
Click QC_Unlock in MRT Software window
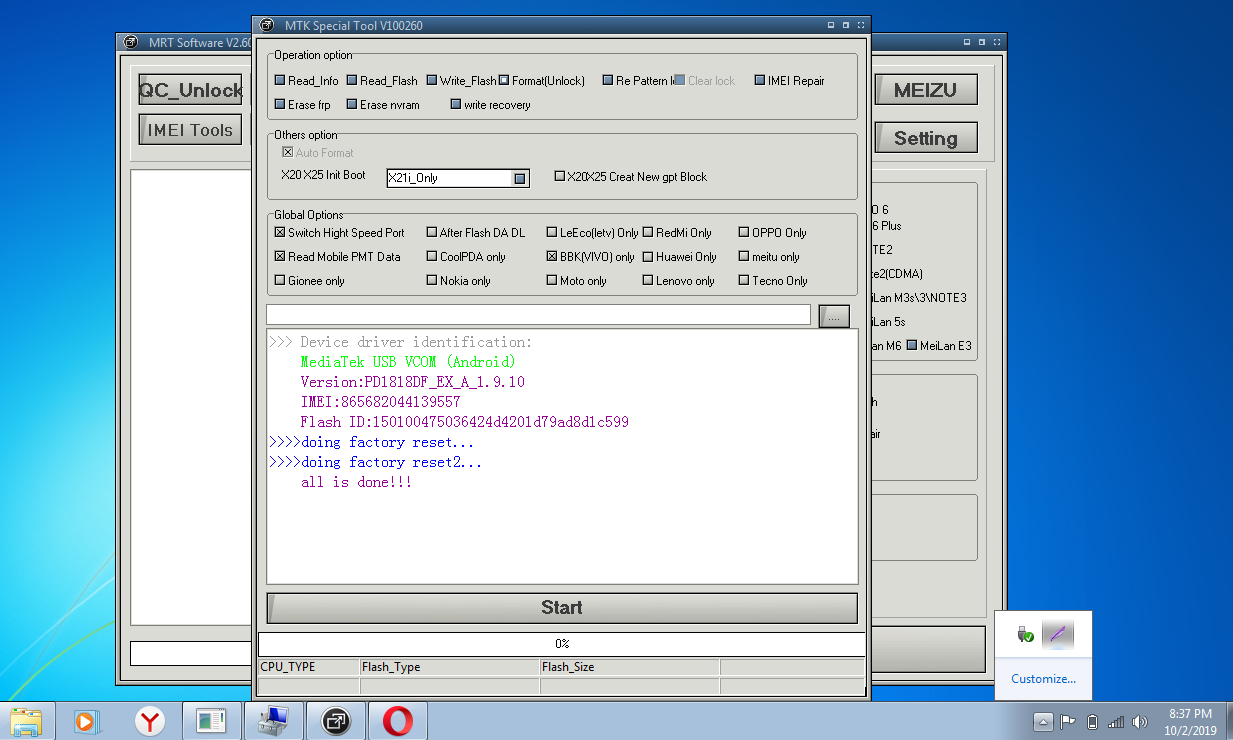pos(190,90)
